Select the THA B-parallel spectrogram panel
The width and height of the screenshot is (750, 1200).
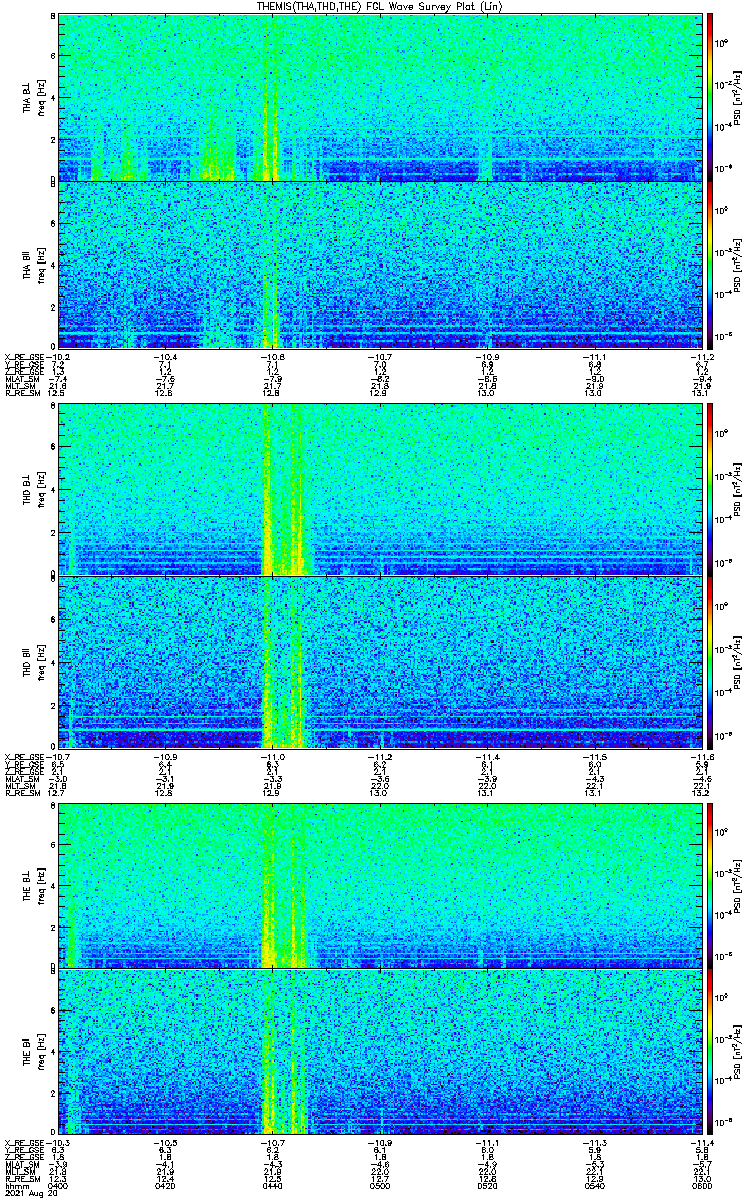[380, 264]
